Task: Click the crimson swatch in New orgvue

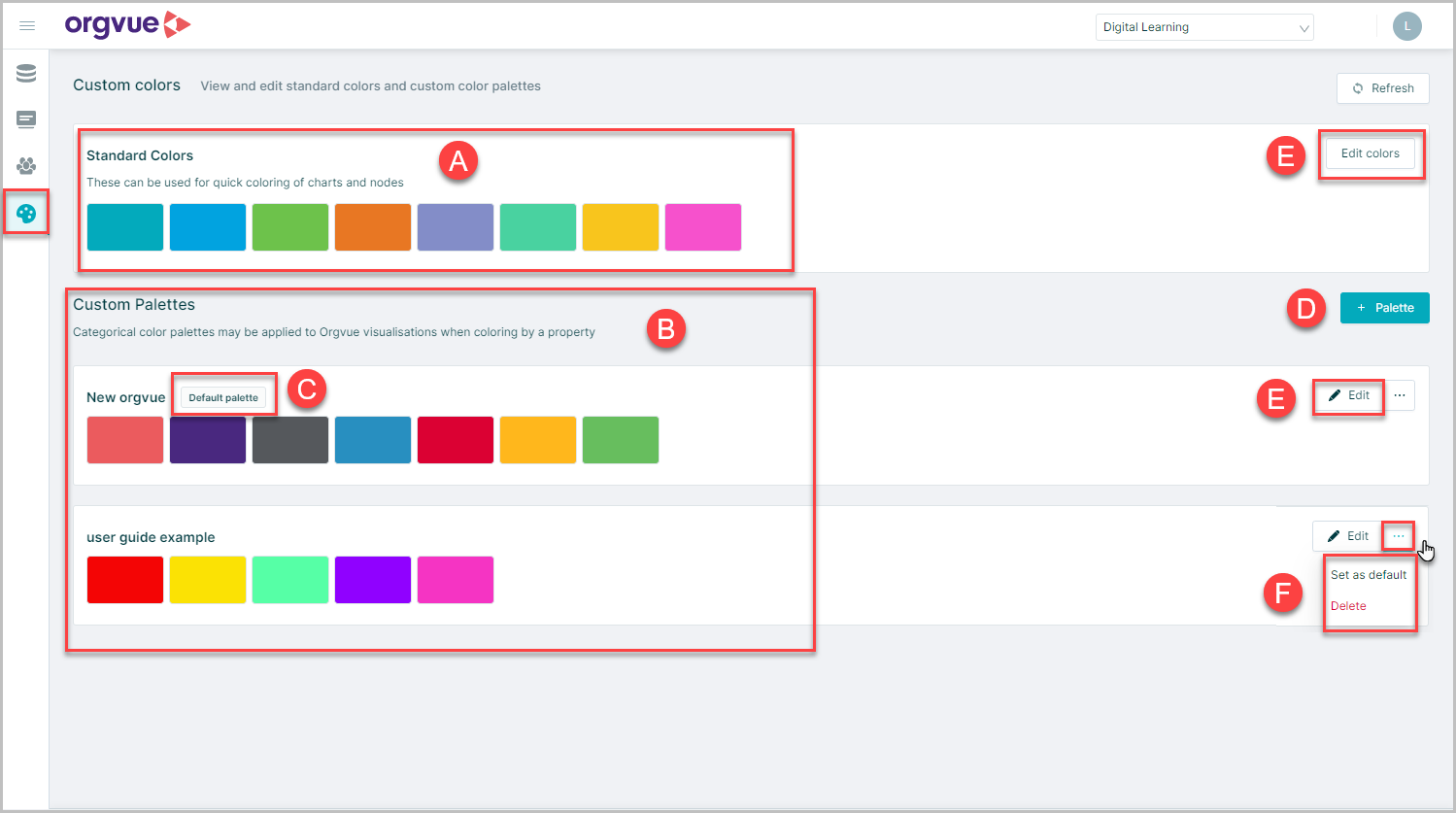Action: pyautogui.click(x=456, y=440)
